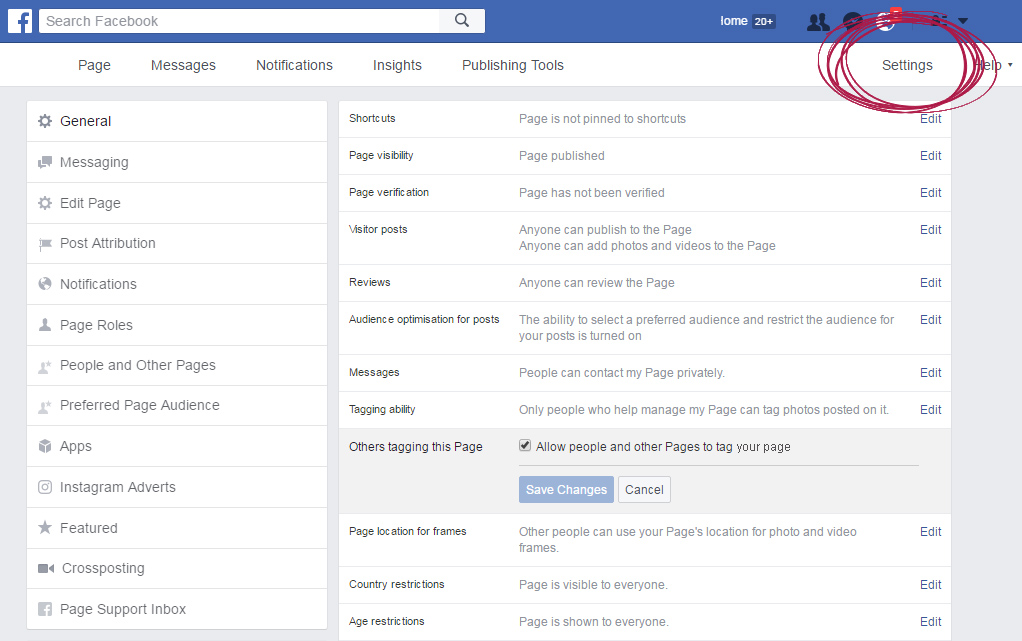
Task: Click Edit for Country restrictions
Action: coord(931,585)
